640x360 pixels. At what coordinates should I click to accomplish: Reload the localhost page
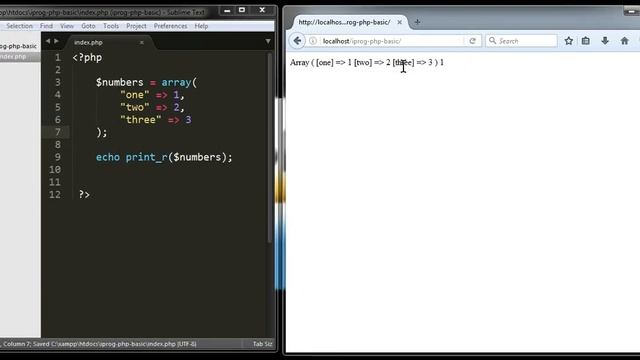(473, 41)
